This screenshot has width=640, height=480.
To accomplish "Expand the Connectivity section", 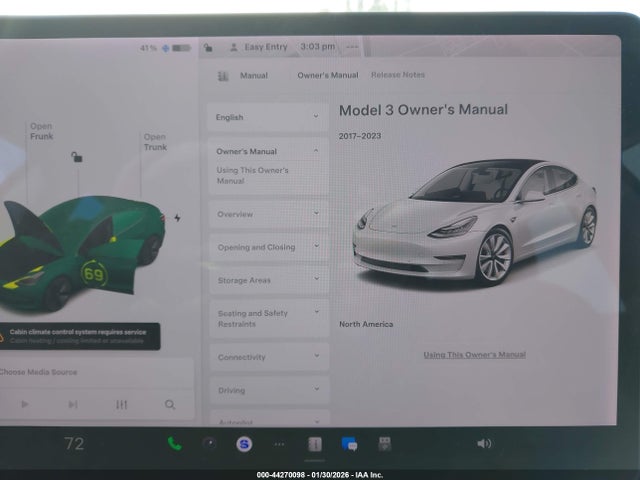I will pyautogui.click(x=267, y=357).
